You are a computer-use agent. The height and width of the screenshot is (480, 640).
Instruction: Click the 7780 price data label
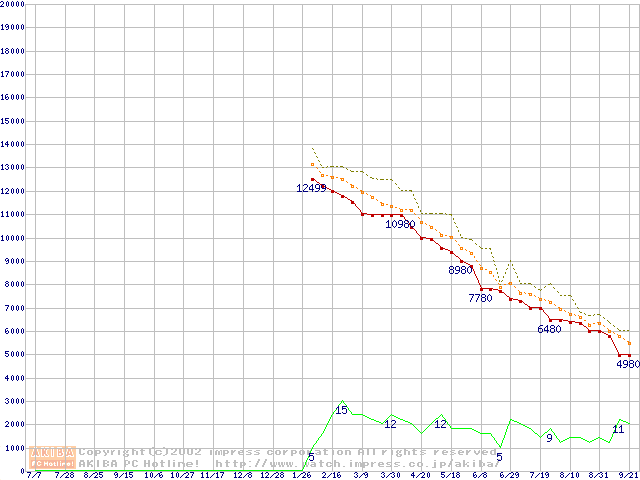(480, 298)
